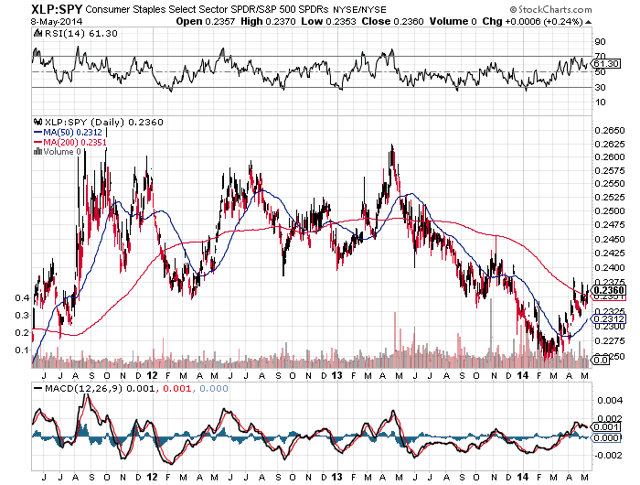This screenshot has height=485, width=640.
Task: Click the 0.1 volume scale label on left
Action: click(22, 350)
